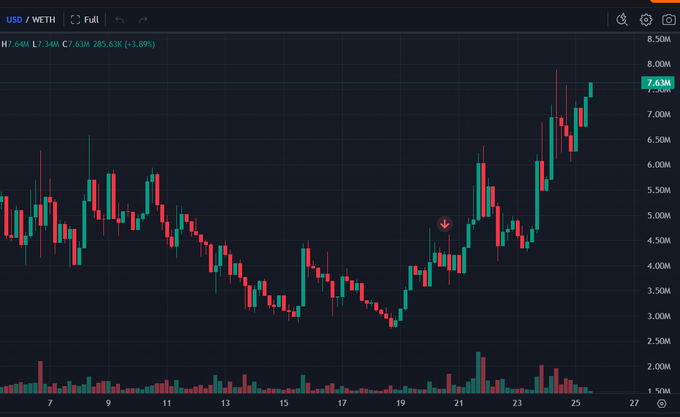This screenshot has width=680, height=417.
Task: Click date label 25 on time axis
Action: tap(575, 403)
